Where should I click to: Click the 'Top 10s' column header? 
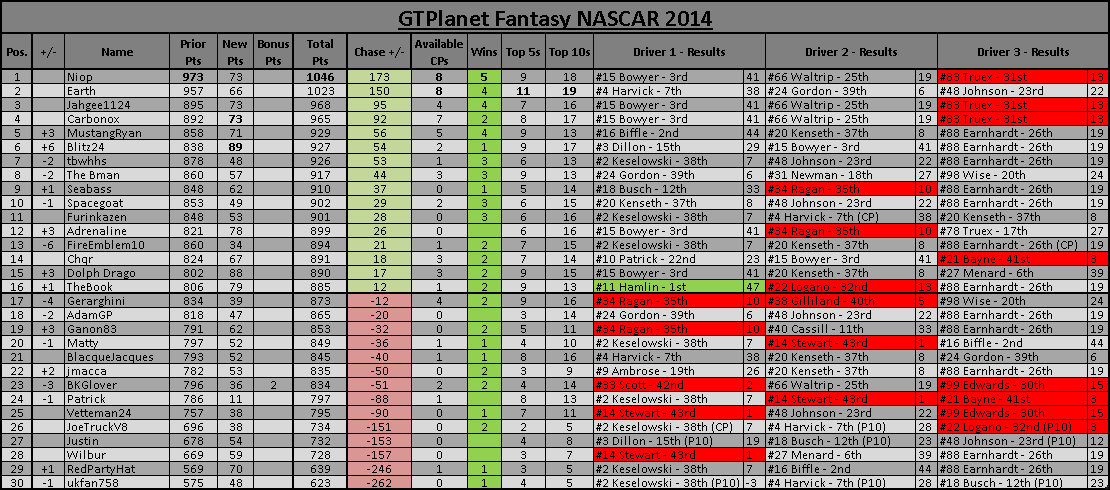click(570, 52)
